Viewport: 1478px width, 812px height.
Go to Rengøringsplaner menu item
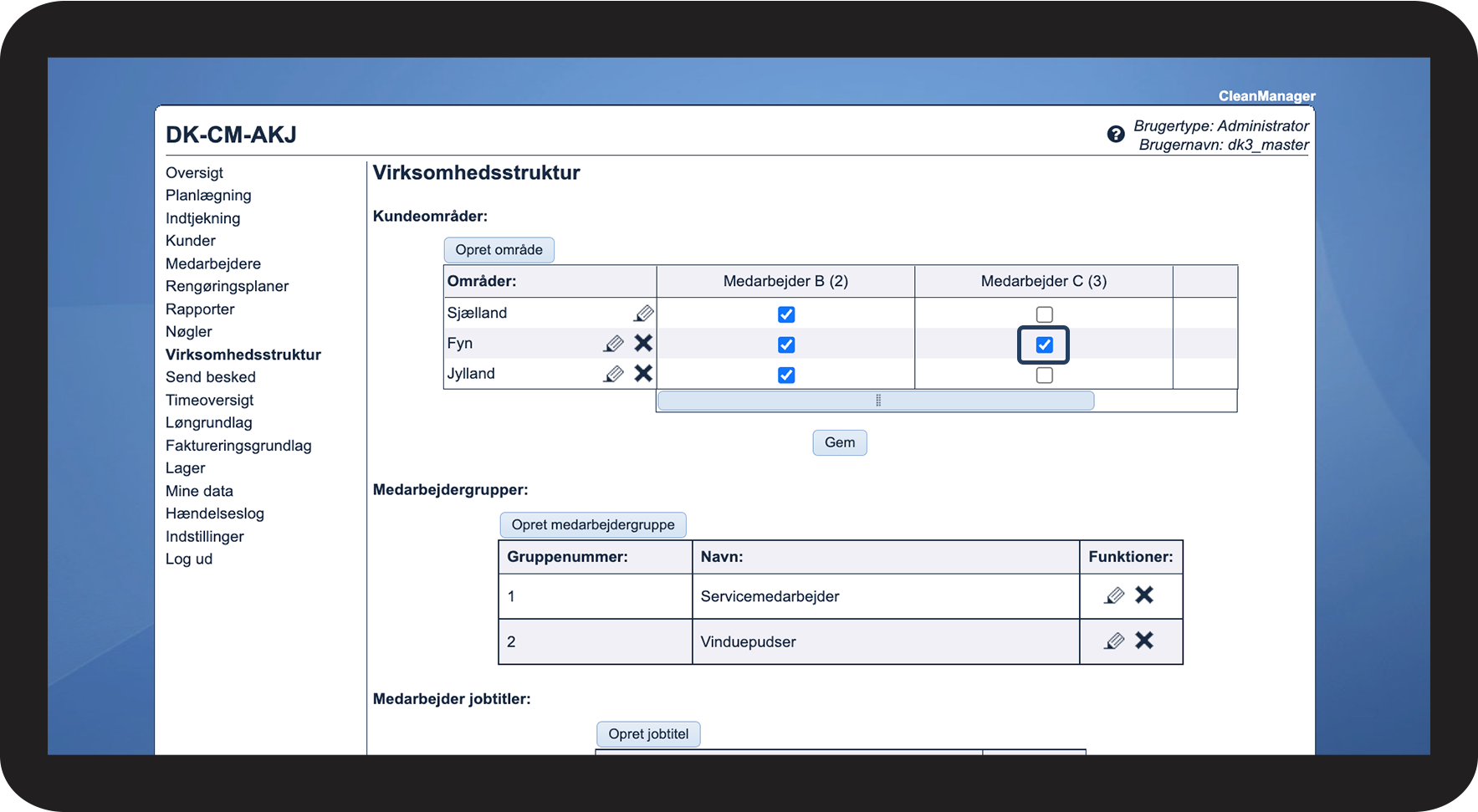click(227, 286)
